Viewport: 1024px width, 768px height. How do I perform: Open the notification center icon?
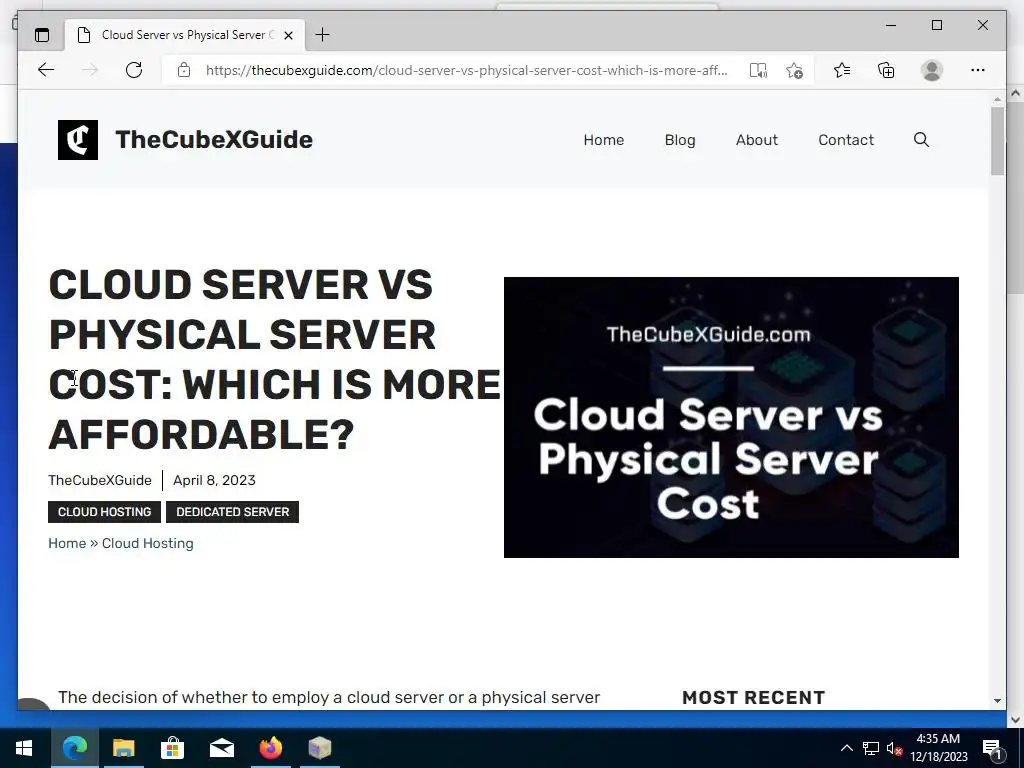(x=991, y=749)
